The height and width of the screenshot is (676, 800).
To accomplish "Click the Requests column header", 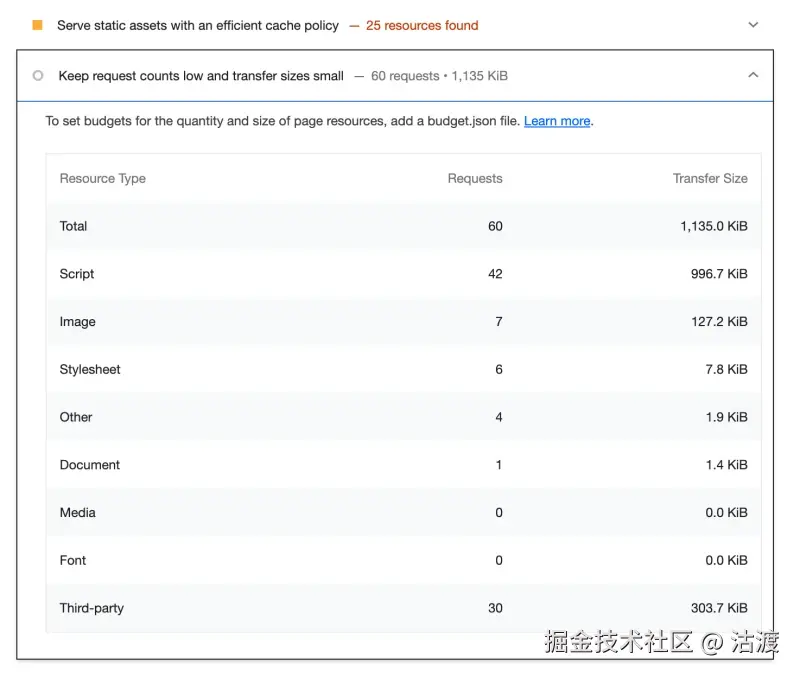I will coord(474,178).
